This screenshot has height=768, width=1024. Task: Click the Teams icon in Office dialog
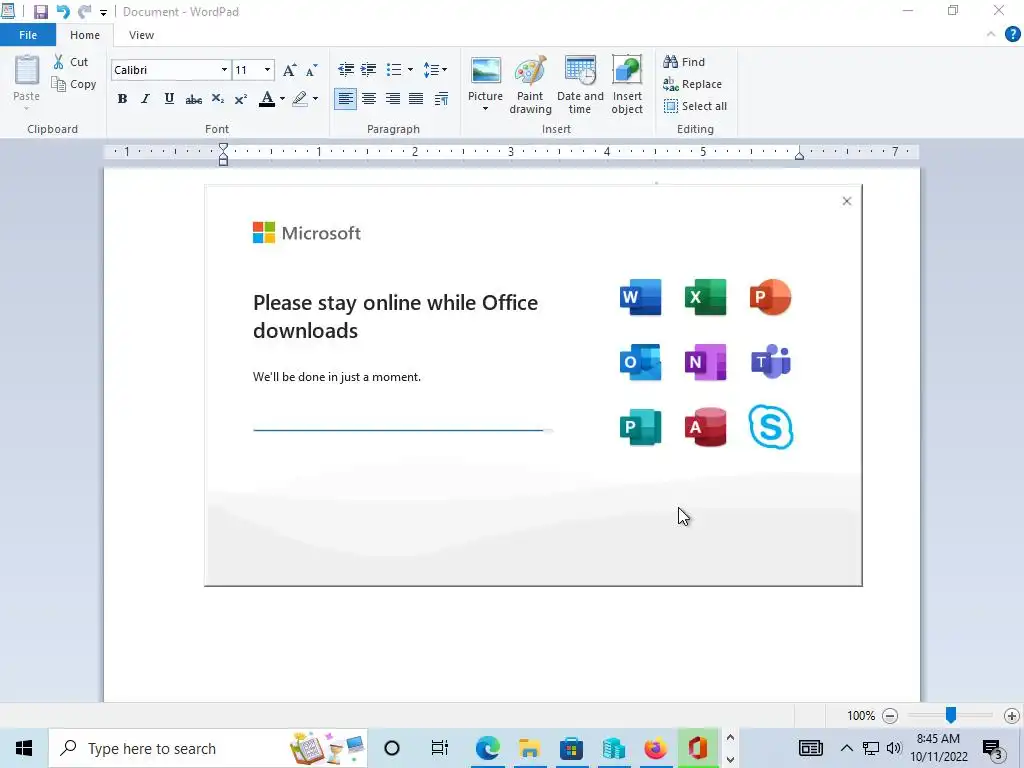coord(771,362)
